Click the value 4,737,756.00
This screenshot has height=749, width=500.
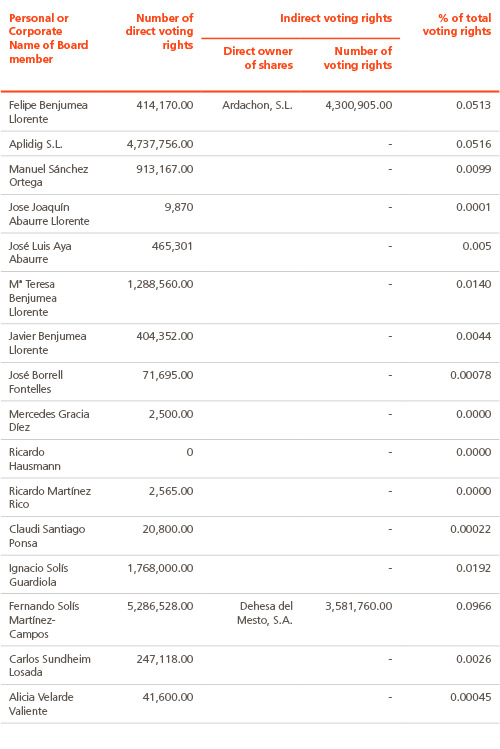(x=160, y=144)
